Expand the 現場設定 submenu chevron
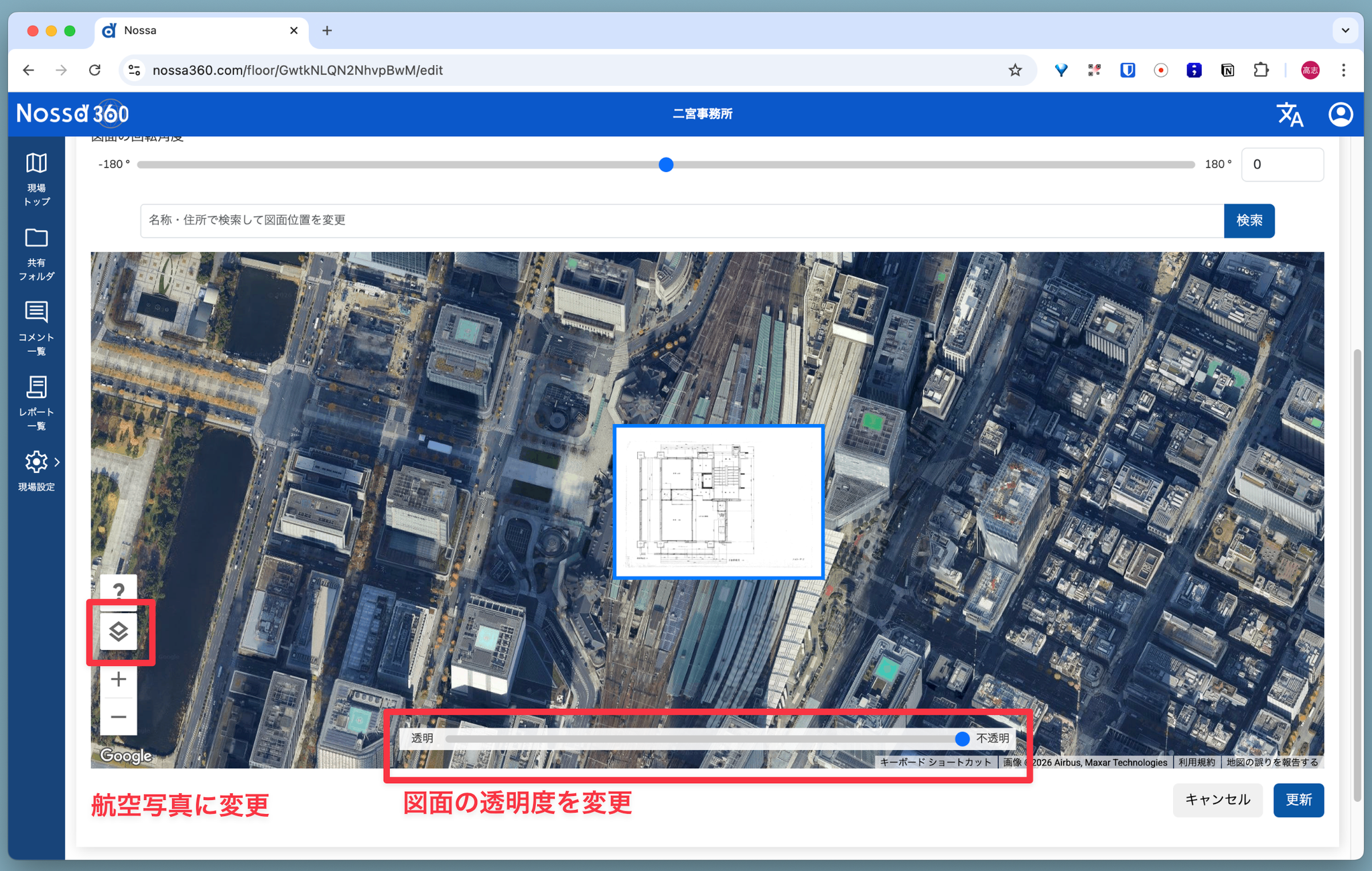 58,462
